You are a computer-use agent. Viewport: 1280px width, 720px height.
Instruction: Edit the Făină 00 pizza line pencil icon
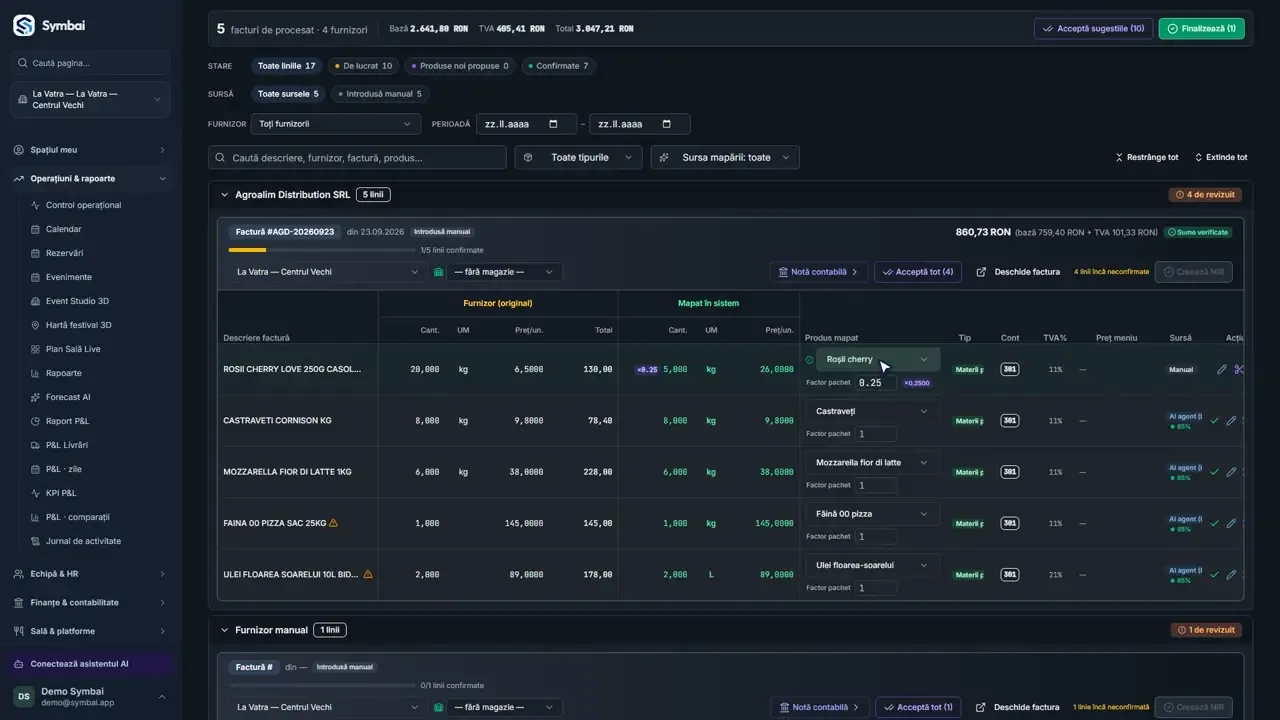pos(1231,523)
